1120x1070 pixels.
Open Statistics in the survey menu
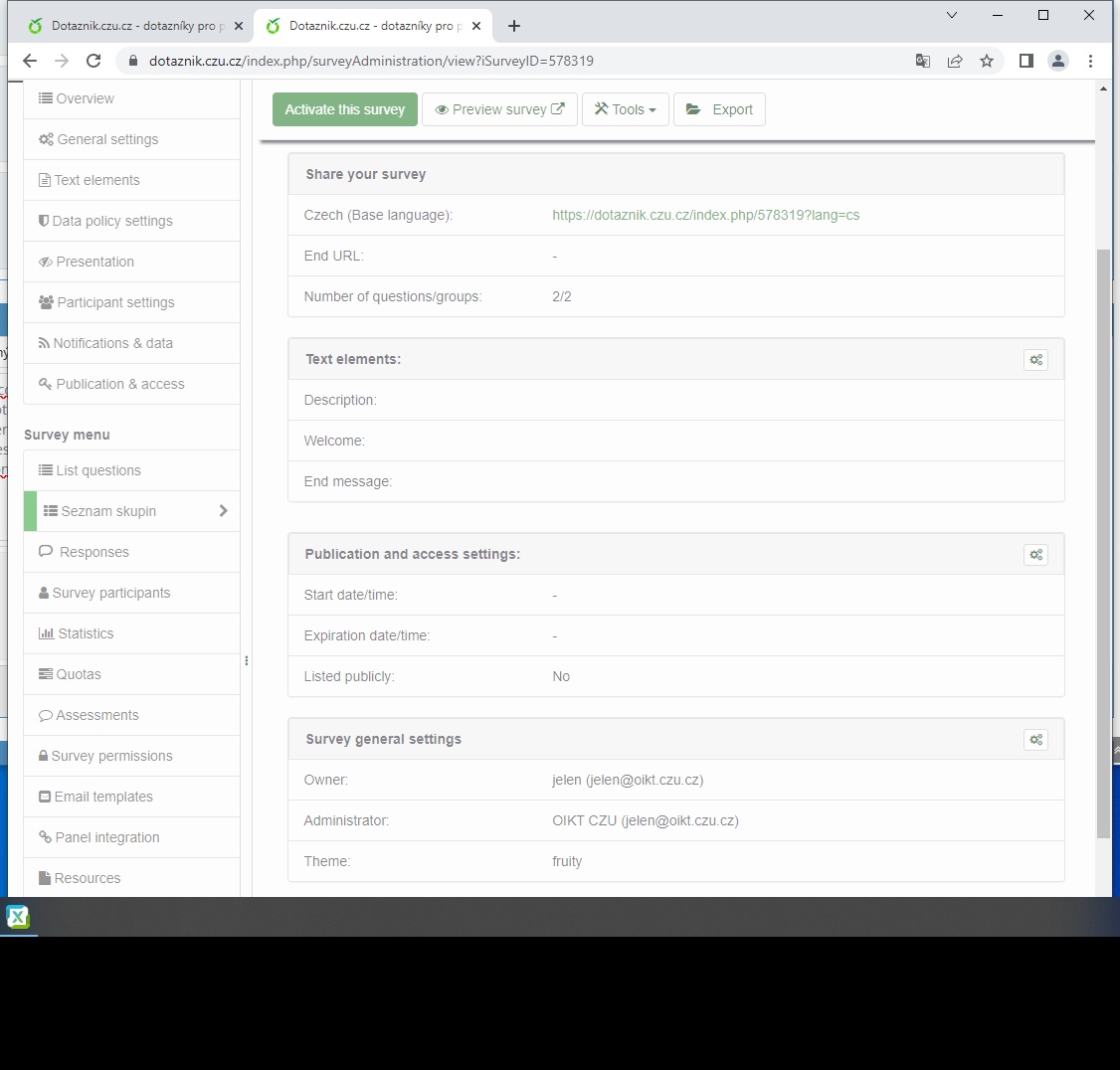tap(86, 633)
